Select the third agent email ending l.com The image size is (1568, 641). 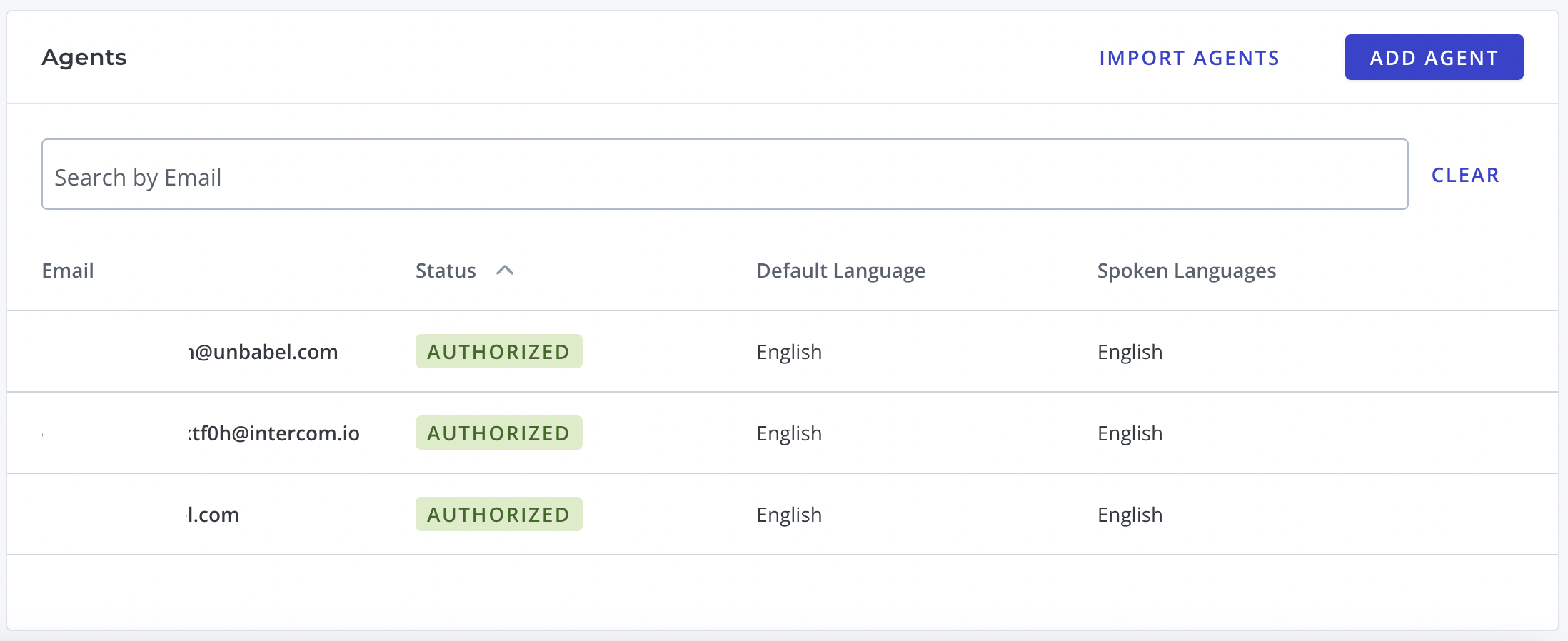pyautogui.click(x=213, y=515)
